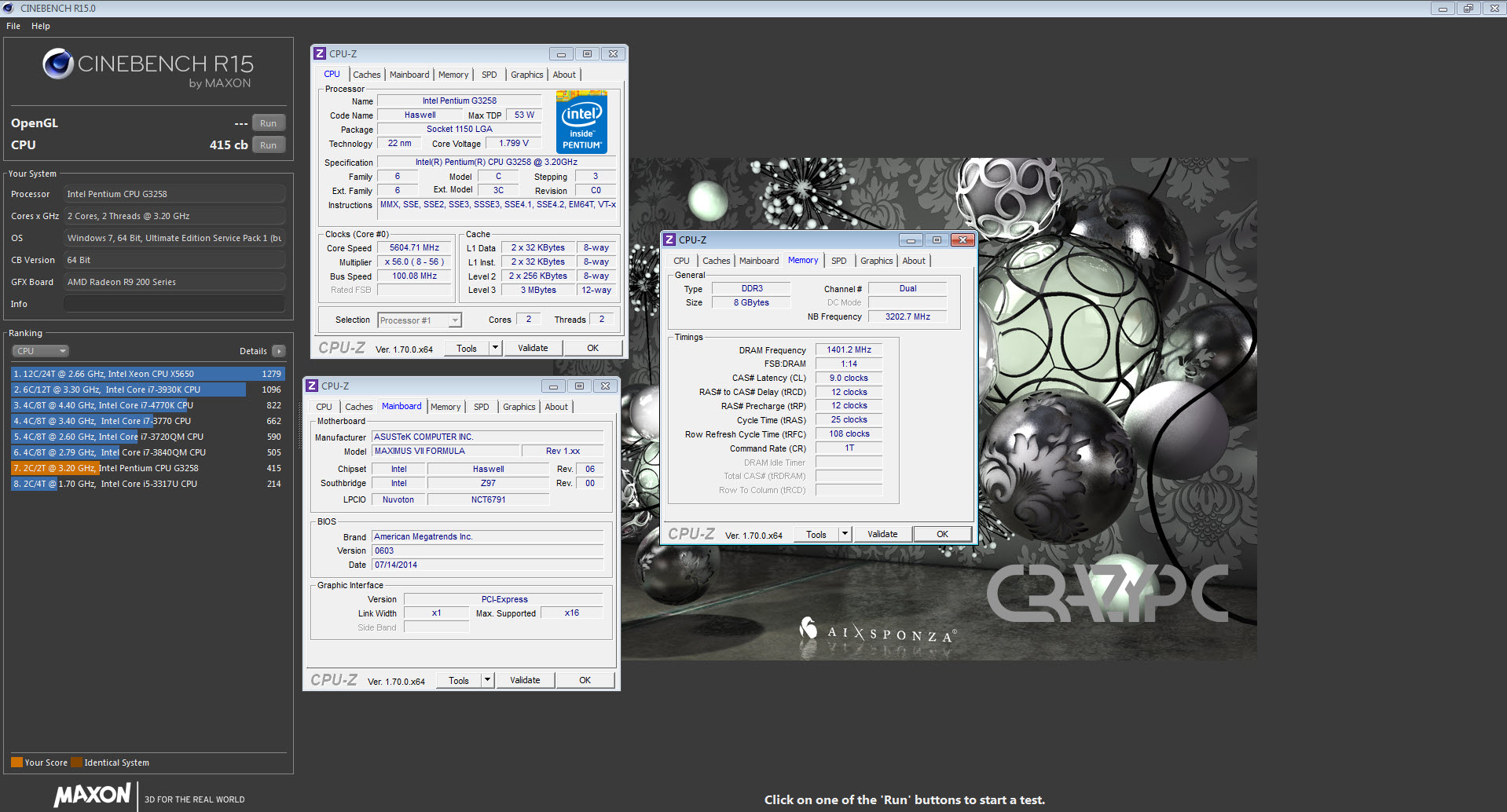Minimize the Cinebench main window
The height and width of the screenshot is (812, 1507).
point(1443,8)
